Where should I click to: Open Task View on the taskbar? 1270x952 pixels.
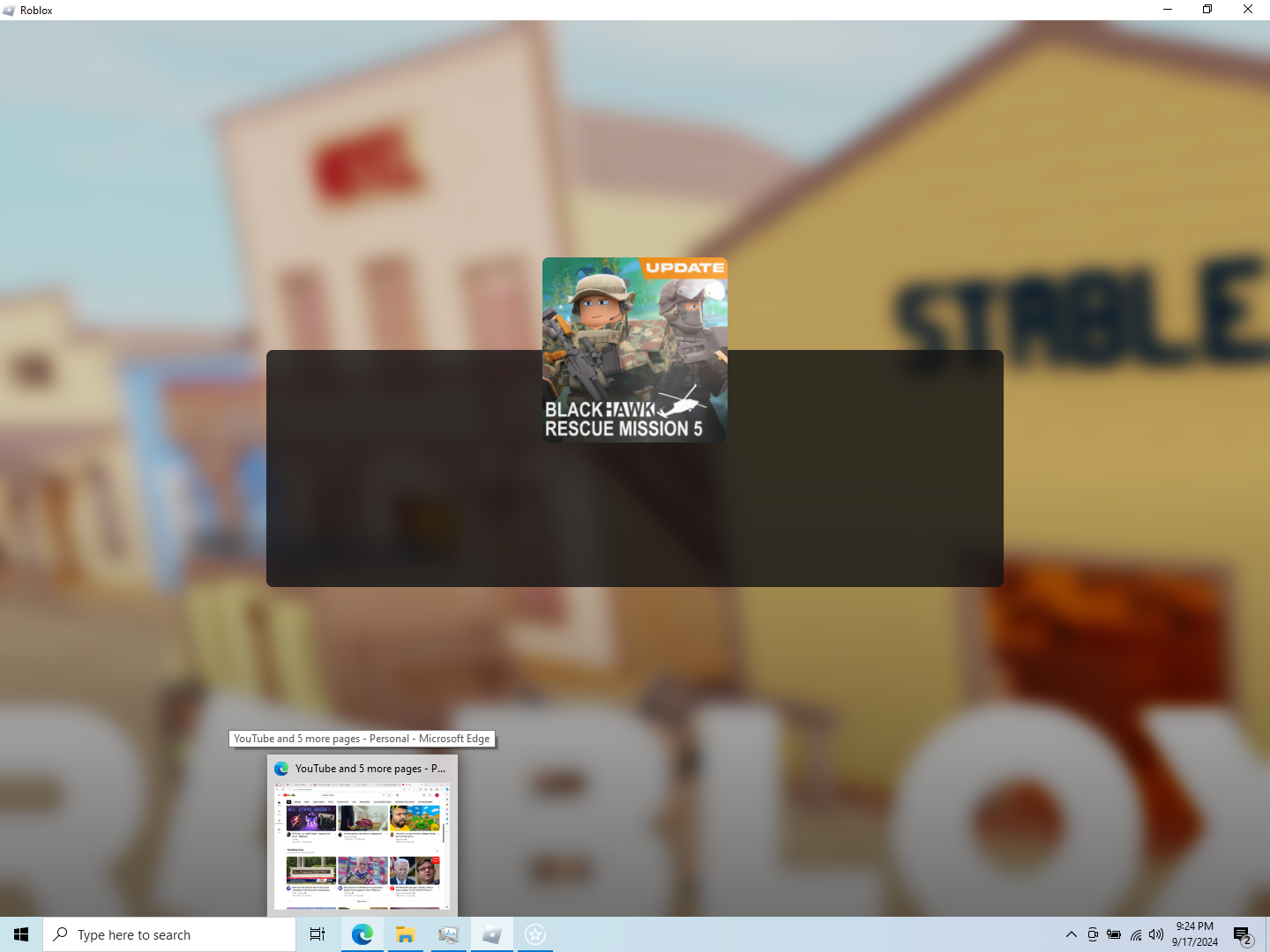pos(317,934)
